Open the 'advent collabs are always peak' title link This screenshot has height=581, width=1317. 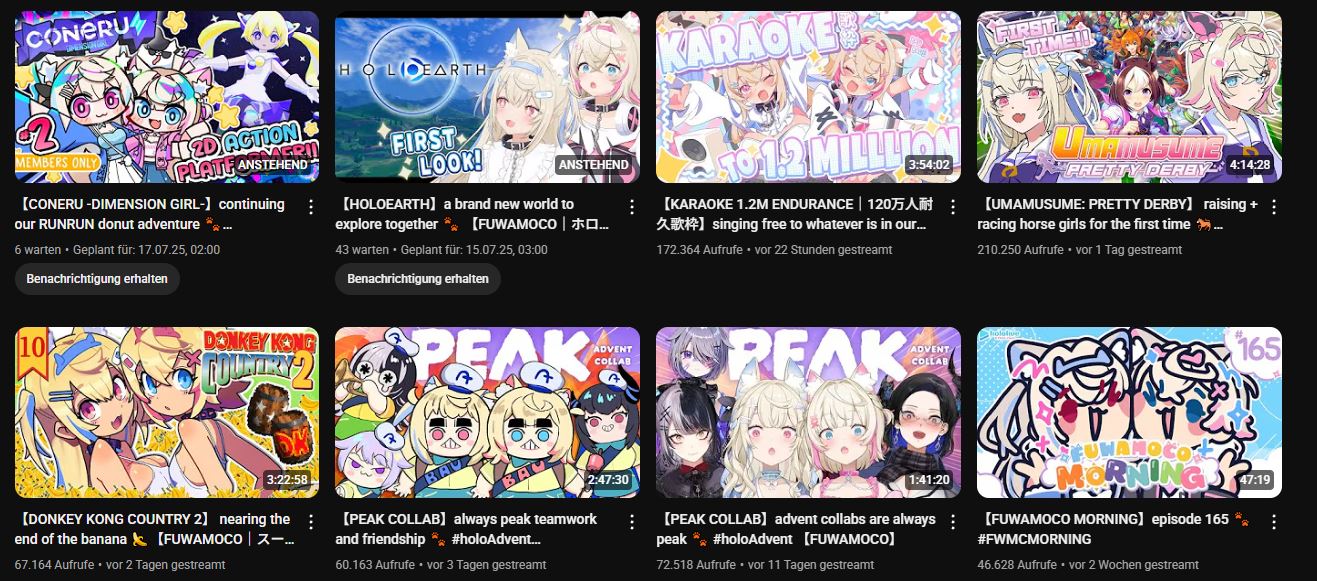tap(796, 529)
